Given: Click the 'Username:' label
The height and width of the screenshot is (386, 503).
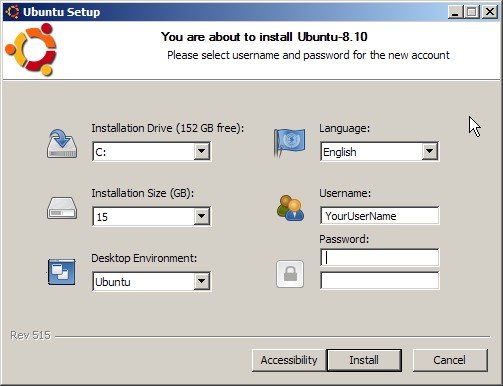Looking at the screenshot, I should (345, 193).
